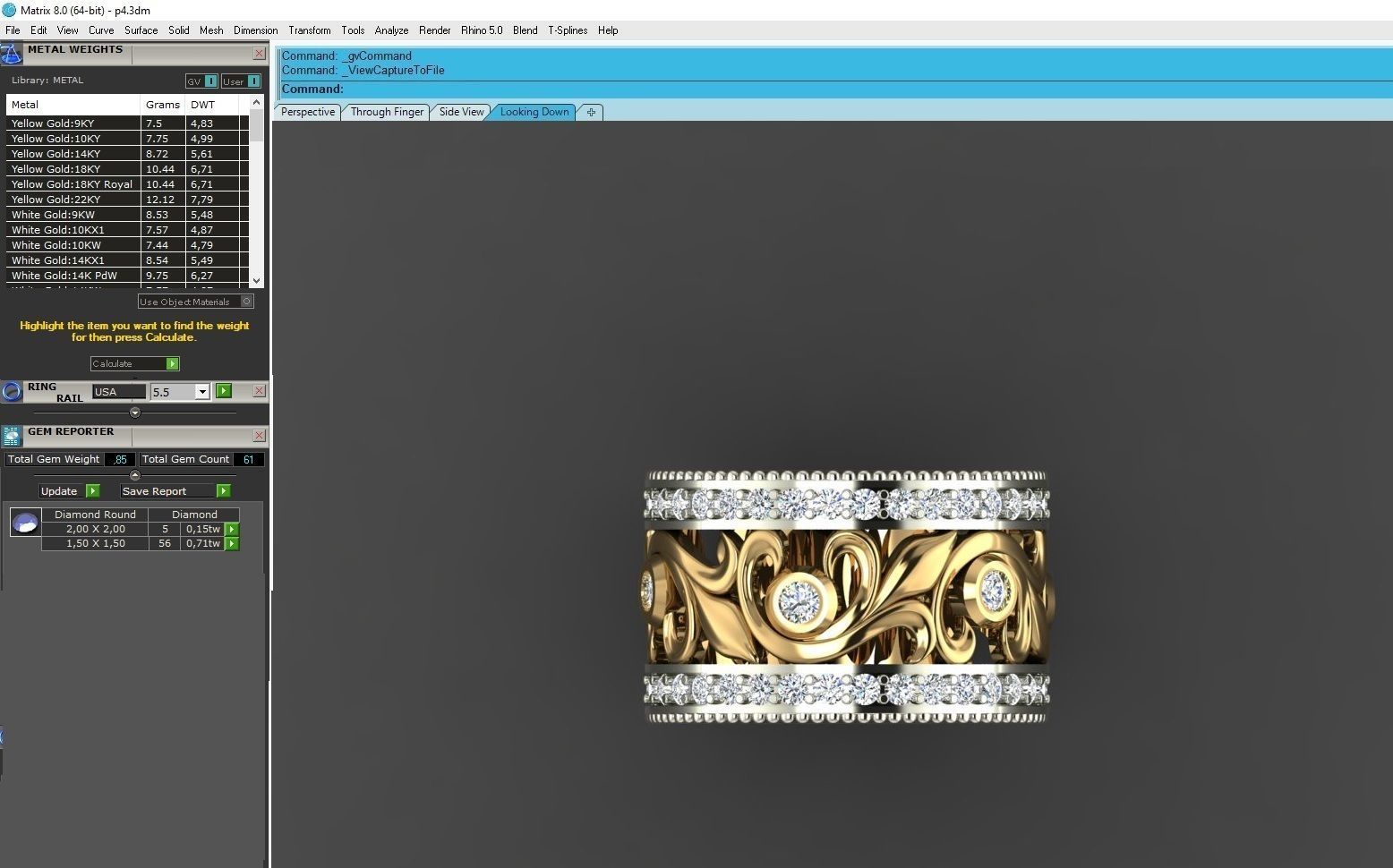Click the Total Gem Weight value ,85

click(x=120, y=459)
